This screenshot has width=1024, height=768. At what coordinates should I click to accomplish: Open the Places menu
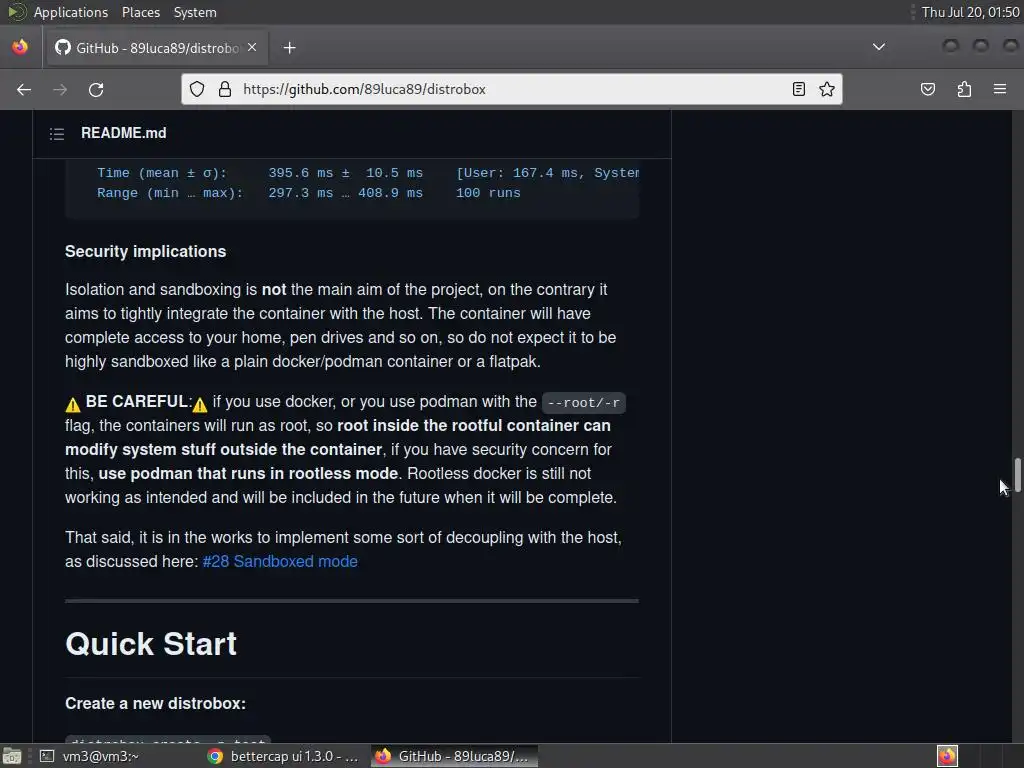[x=140, y=12]
